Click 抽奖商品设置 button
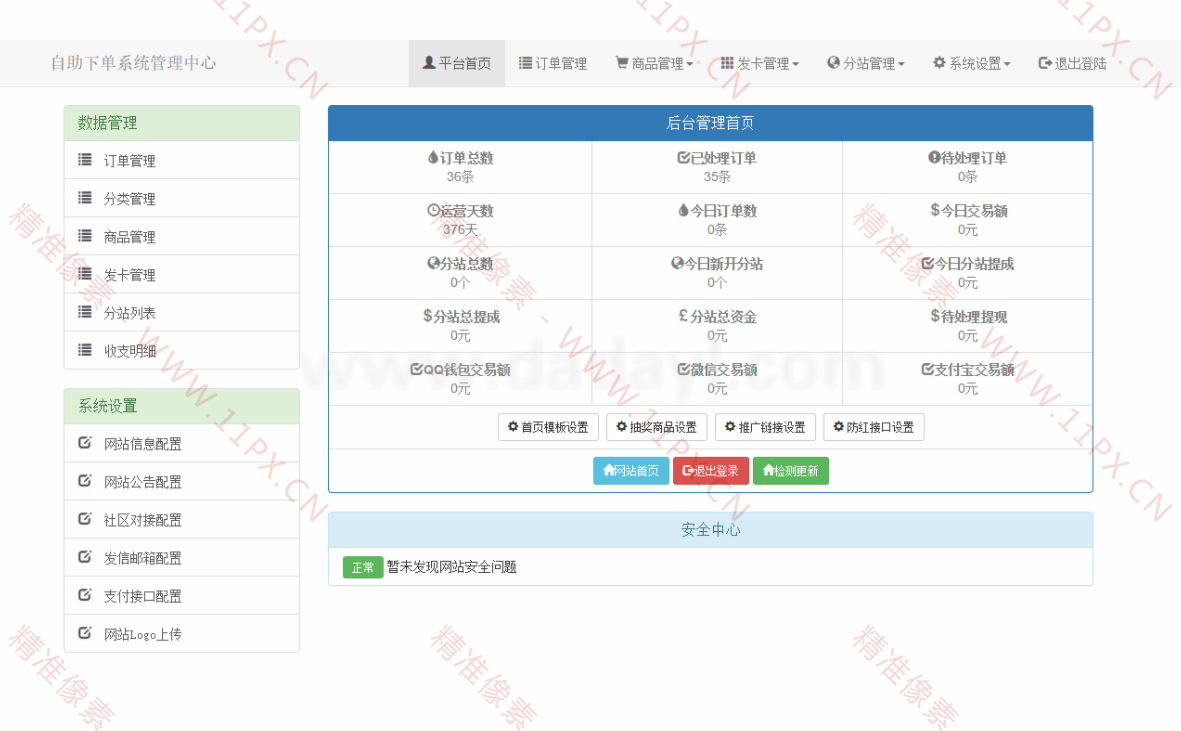Image resolution: width=1181 pixels, height=731 pixels. point(657,427)
